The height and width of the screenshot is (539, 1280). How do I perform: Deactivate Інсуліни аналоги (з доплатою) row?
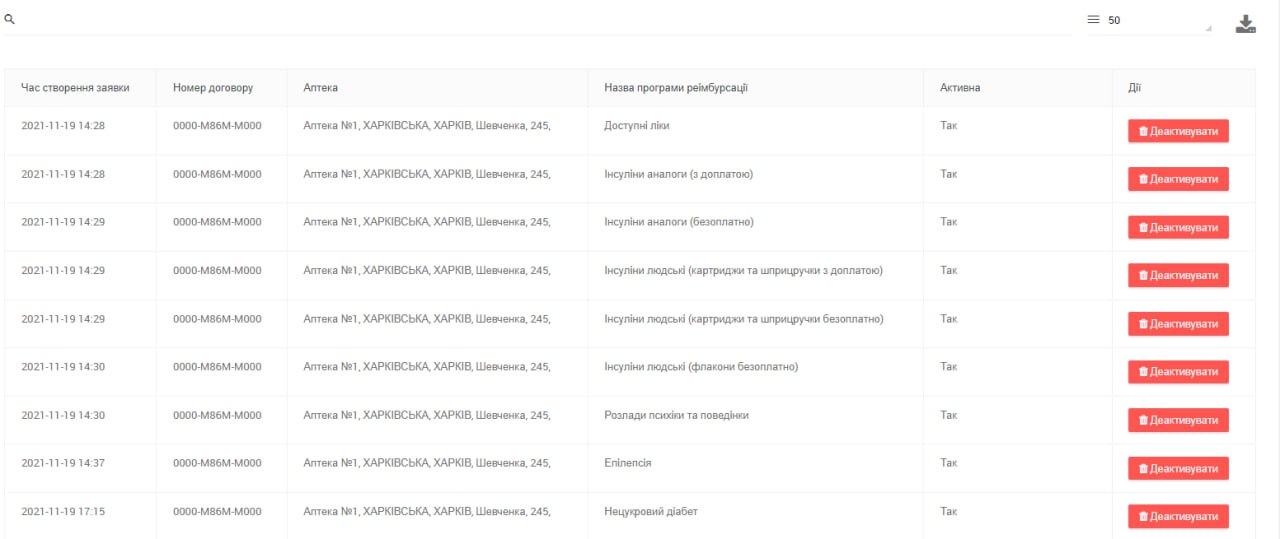pyautogui.click(x=1178, y=179)
